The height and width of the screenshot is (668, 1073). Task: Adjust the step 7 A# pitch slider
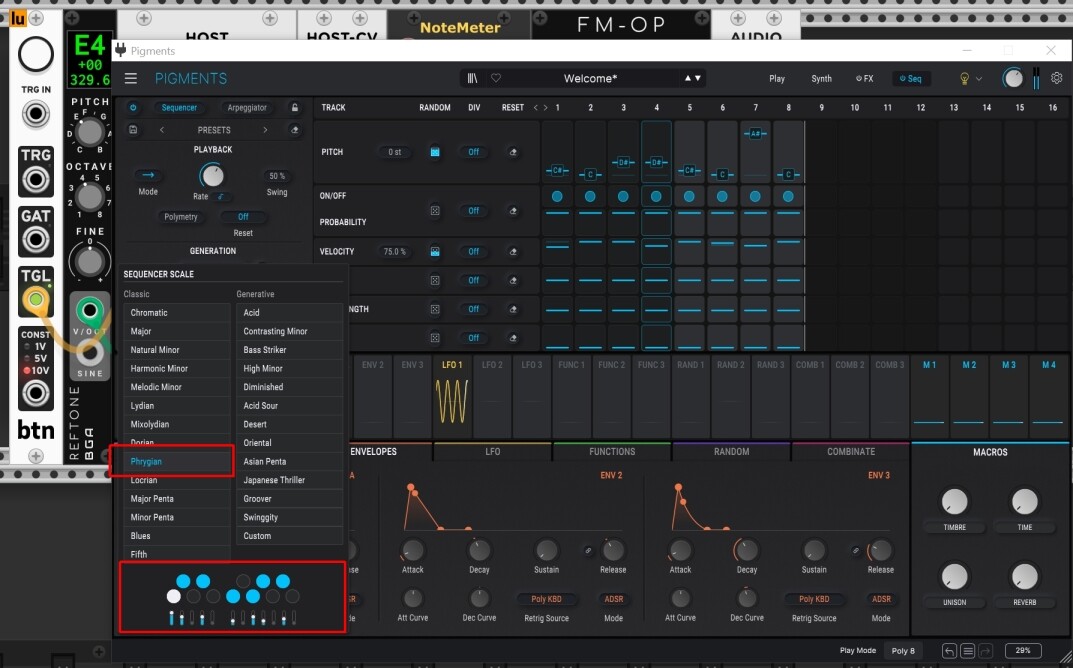point(755,133)
